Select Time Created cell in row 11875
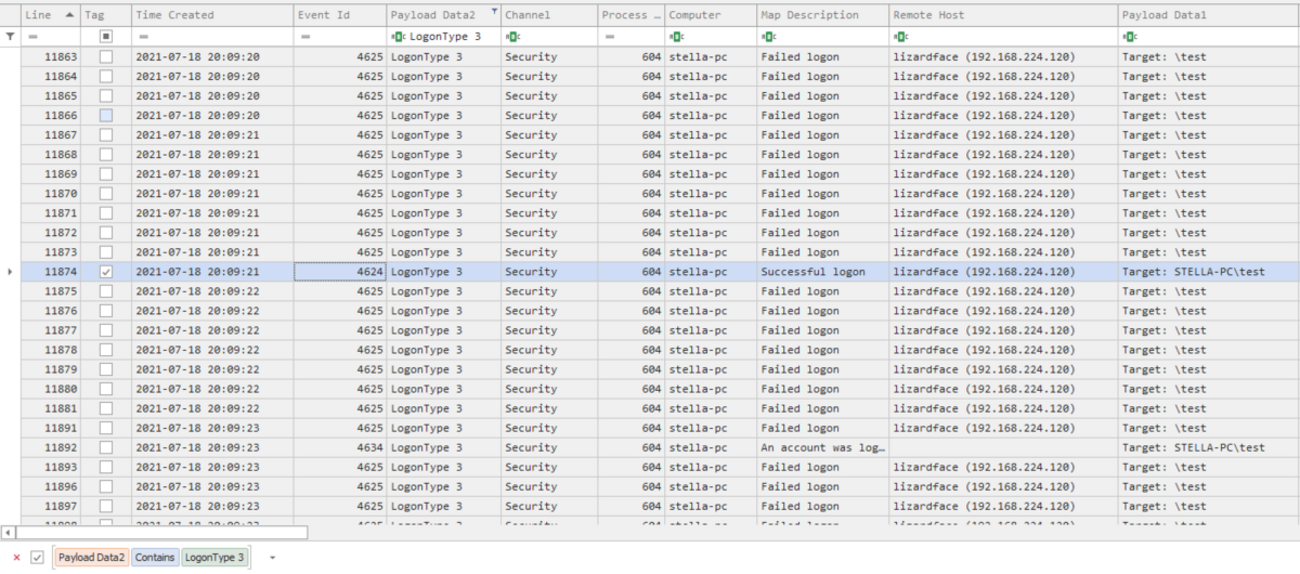 (x=211, y=292)
